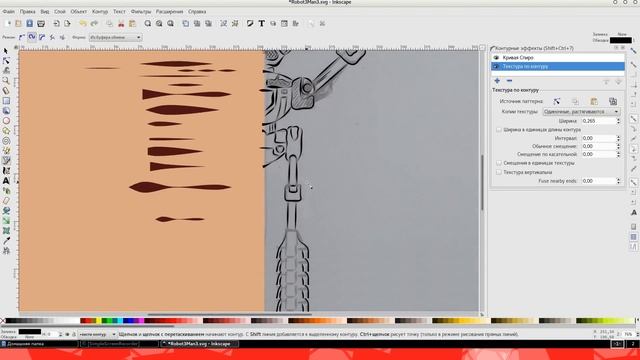Click the Redo arrow icon
Image resolution: width=640 pixels, height=360 pixels.
94,24
